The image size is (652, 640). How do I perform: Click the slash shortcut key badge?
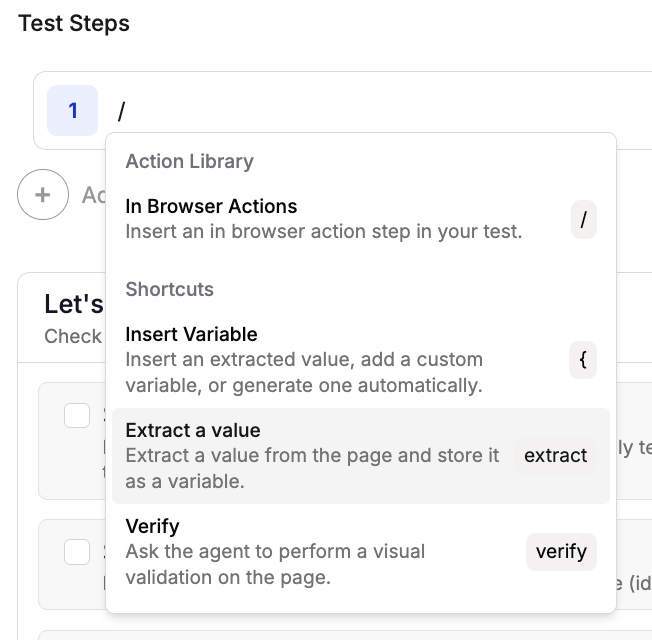click(x=583, y=219)
